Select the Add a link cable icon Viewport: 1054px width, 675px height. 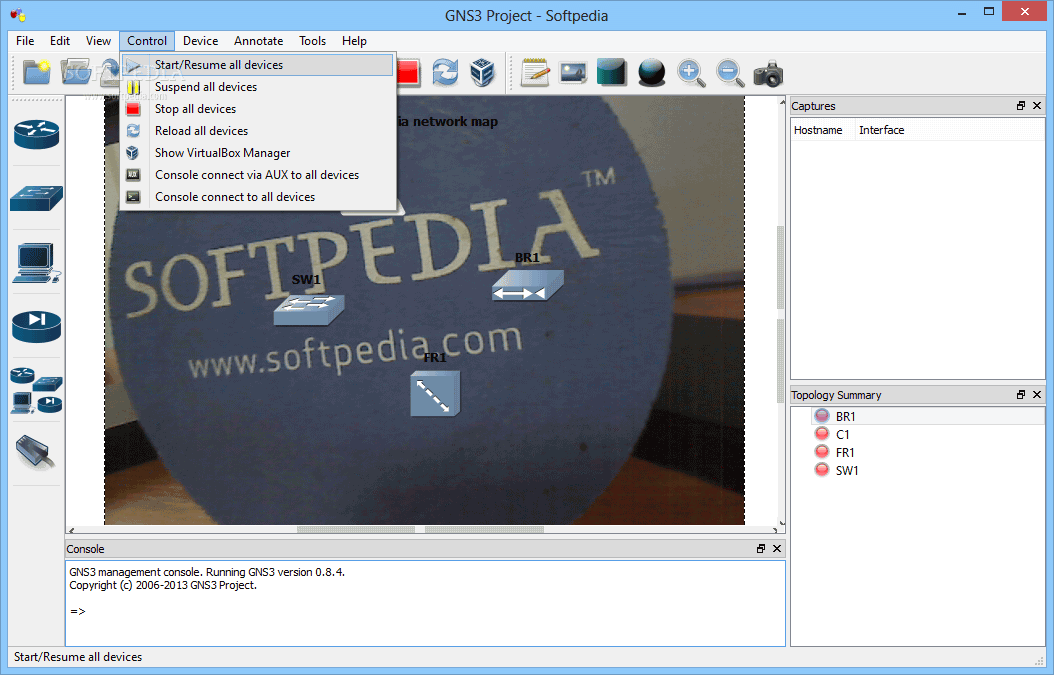point(35,452)
